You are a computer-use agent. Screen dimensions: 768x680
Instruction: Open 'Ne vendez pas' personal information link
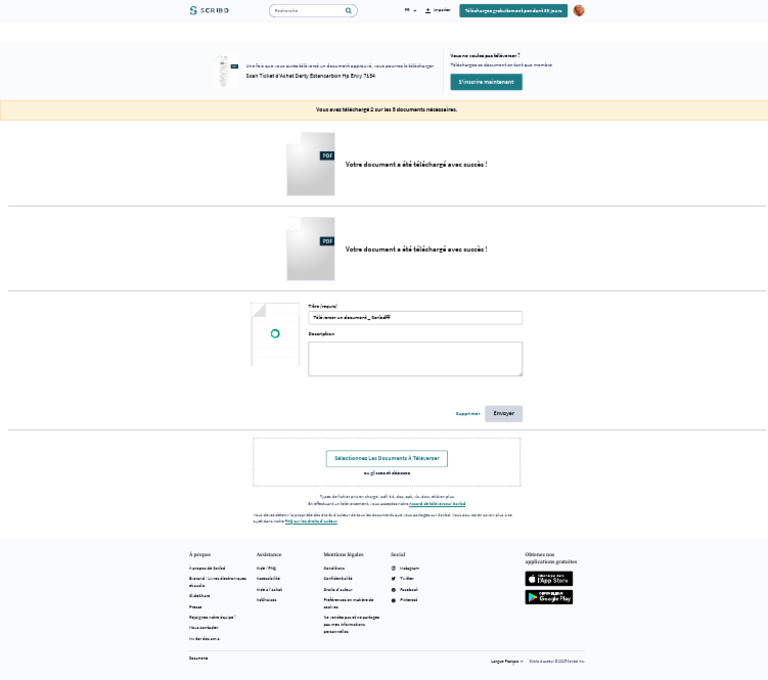tap(351, 624)
